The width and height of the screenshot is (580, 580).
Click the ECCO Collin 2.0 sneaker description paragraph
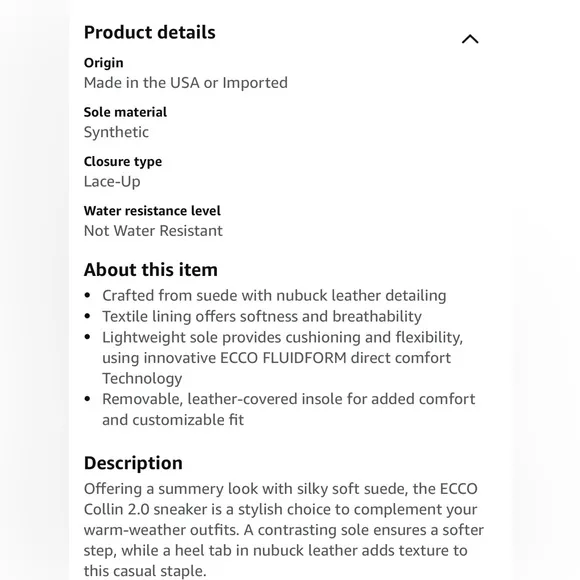click(x=284, y=530)
